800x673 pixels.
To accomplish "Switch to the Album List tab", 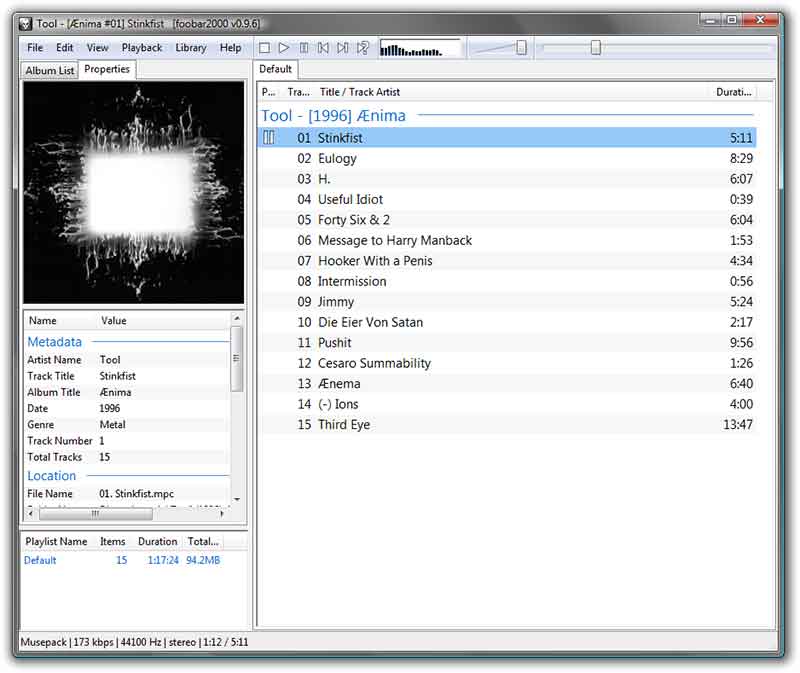I will pyautogui.click(x=49, y=70).
